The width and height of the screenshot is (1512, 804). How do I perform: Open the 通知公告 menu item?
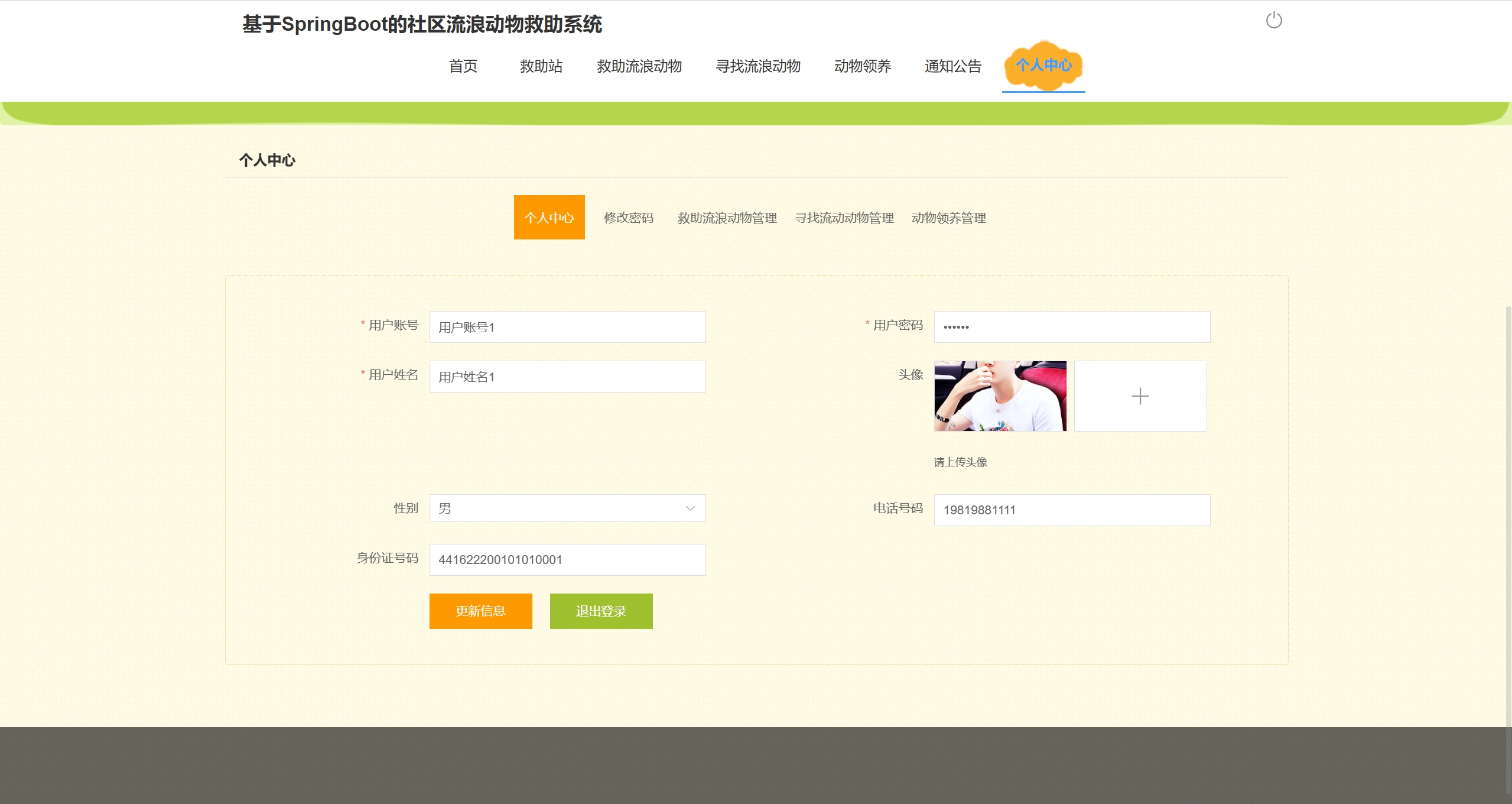coord(952,66)
